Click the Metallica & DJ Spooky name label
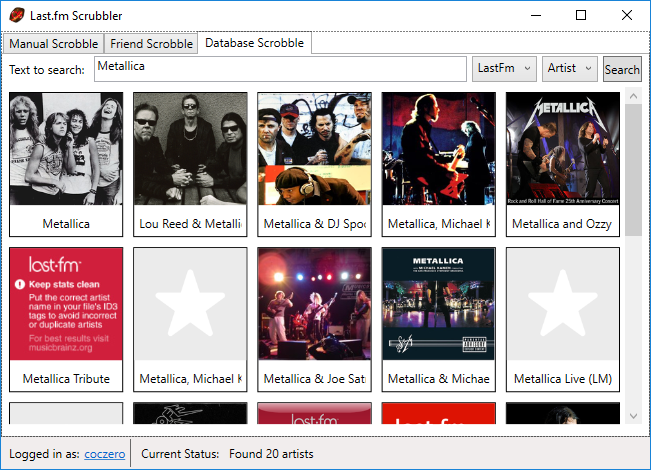This screenshot has width=651, height=470. point(314,224)
